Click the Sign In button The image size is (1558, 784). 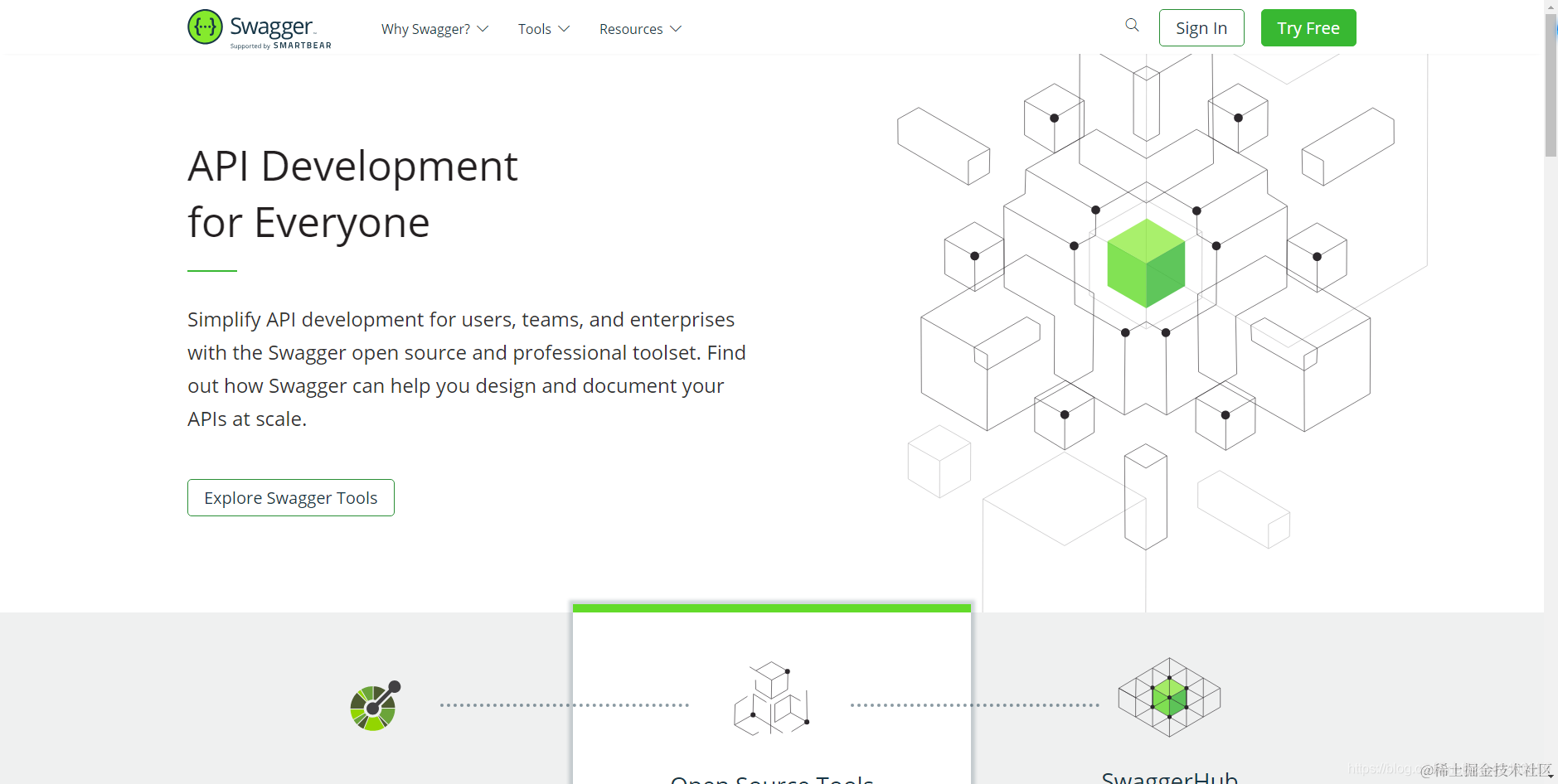(1201, 28)
